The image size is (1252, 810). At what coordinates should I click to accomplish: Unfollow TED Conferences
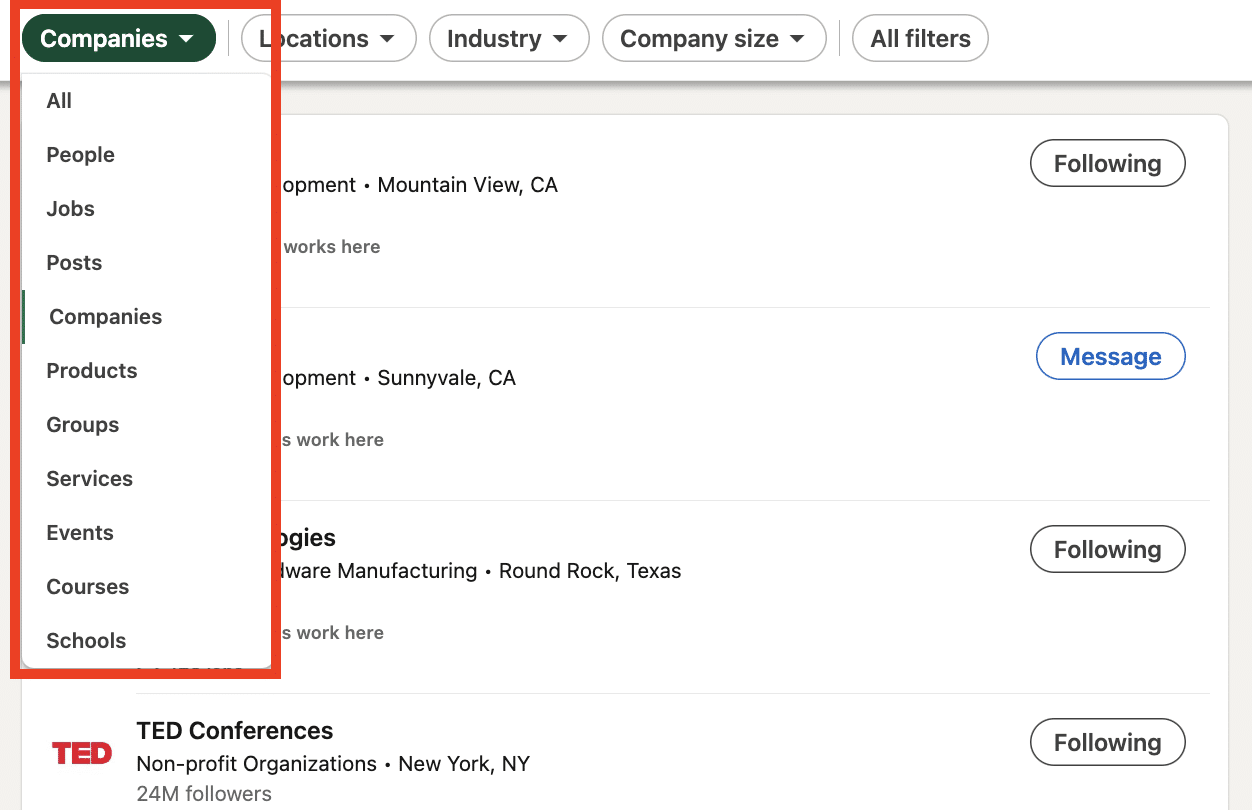pyautogui.click(x=1107, y=742)
